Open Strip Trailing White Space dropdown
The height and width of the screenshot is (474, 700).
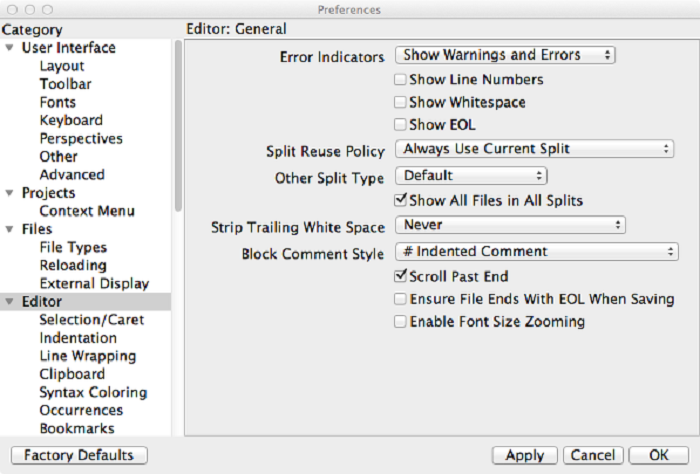[510, 225]
